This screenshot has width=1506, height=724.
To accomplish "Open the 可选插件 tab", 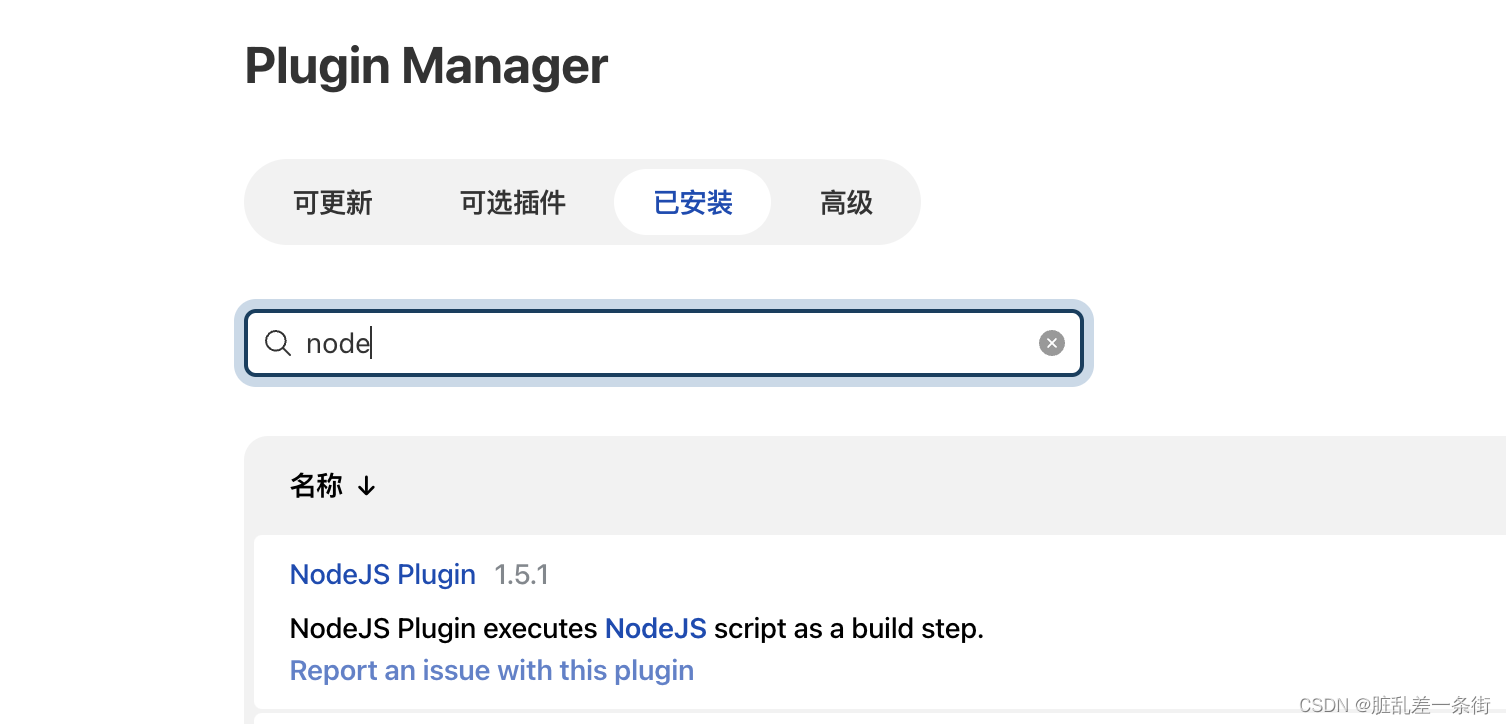I will coord(513,203).
